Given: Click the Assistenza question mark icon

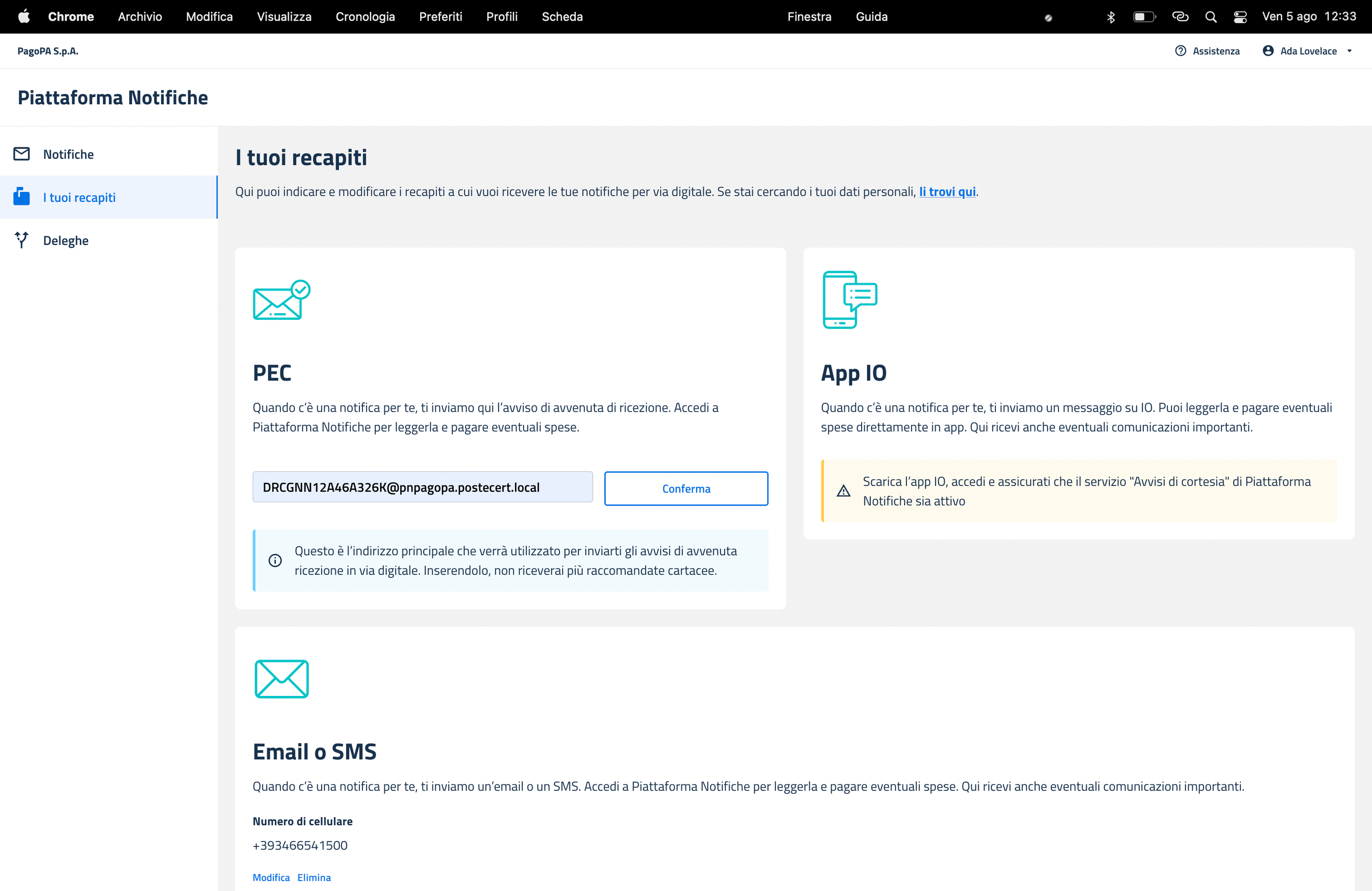Looking at the screenshot, I should (x=1180, y=51).
